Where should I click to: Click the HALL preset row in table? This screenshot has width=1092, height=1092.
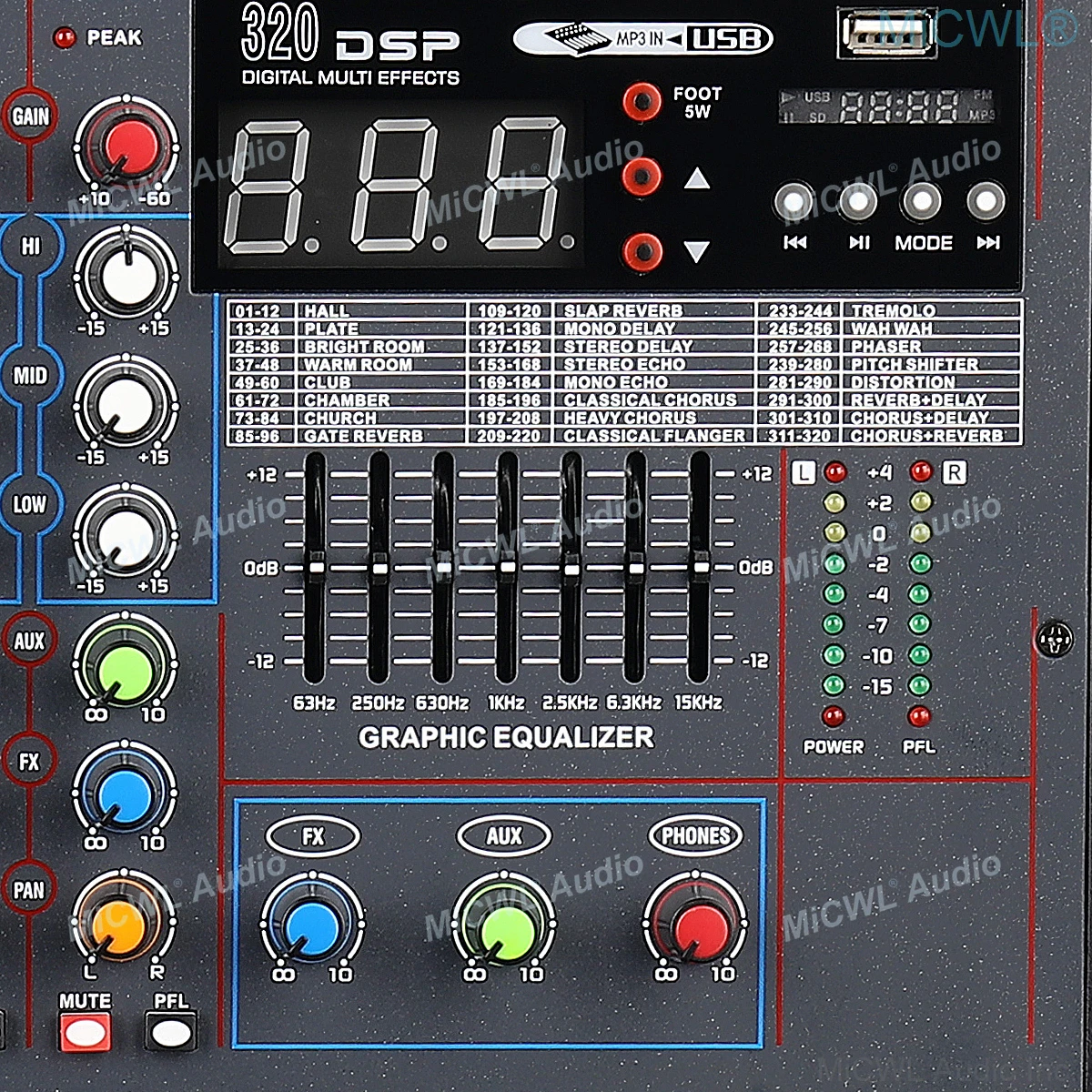[346, 310]
